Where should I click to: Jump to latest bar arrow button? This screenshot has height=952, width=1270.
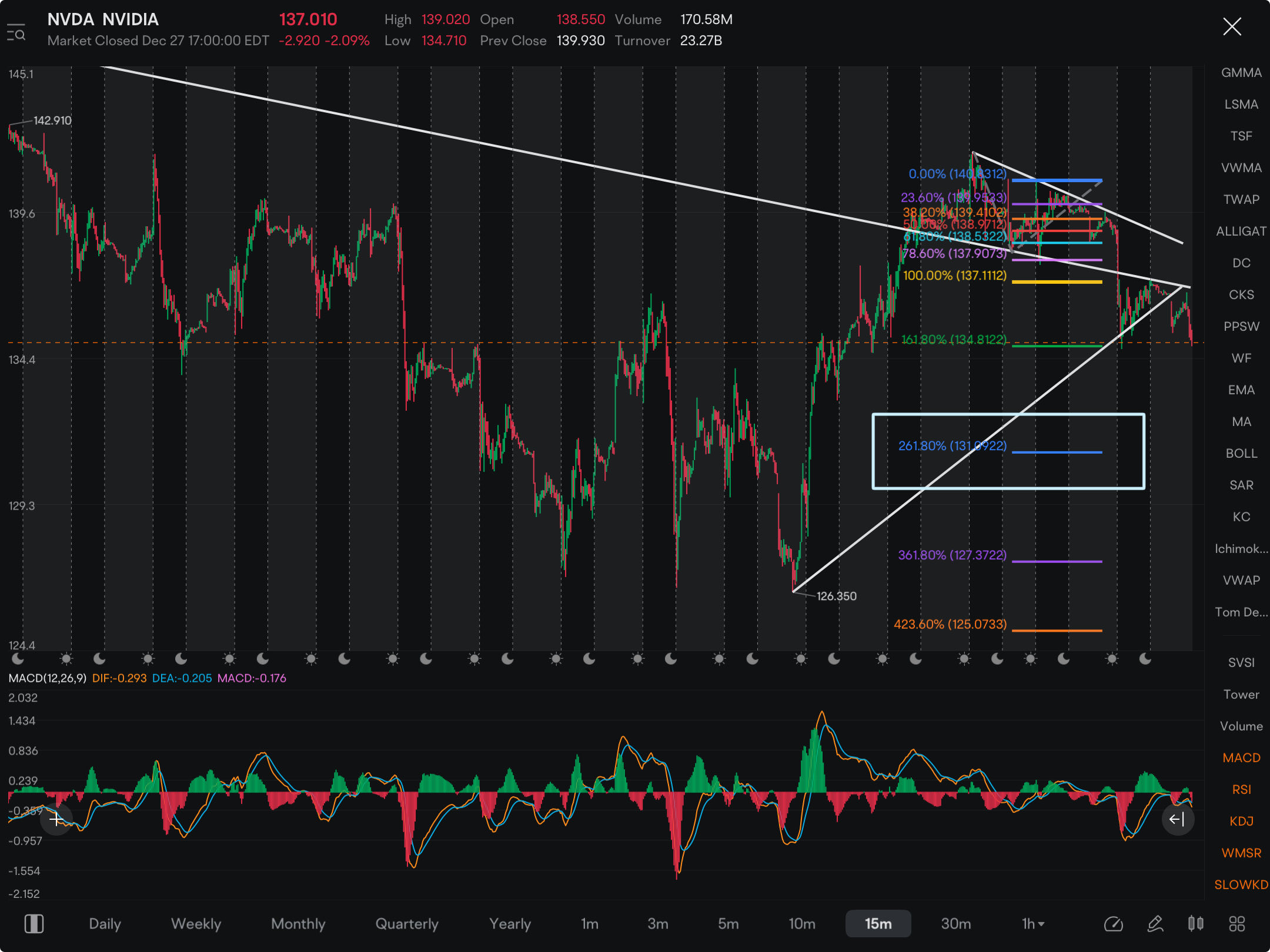click(1177, 819)
